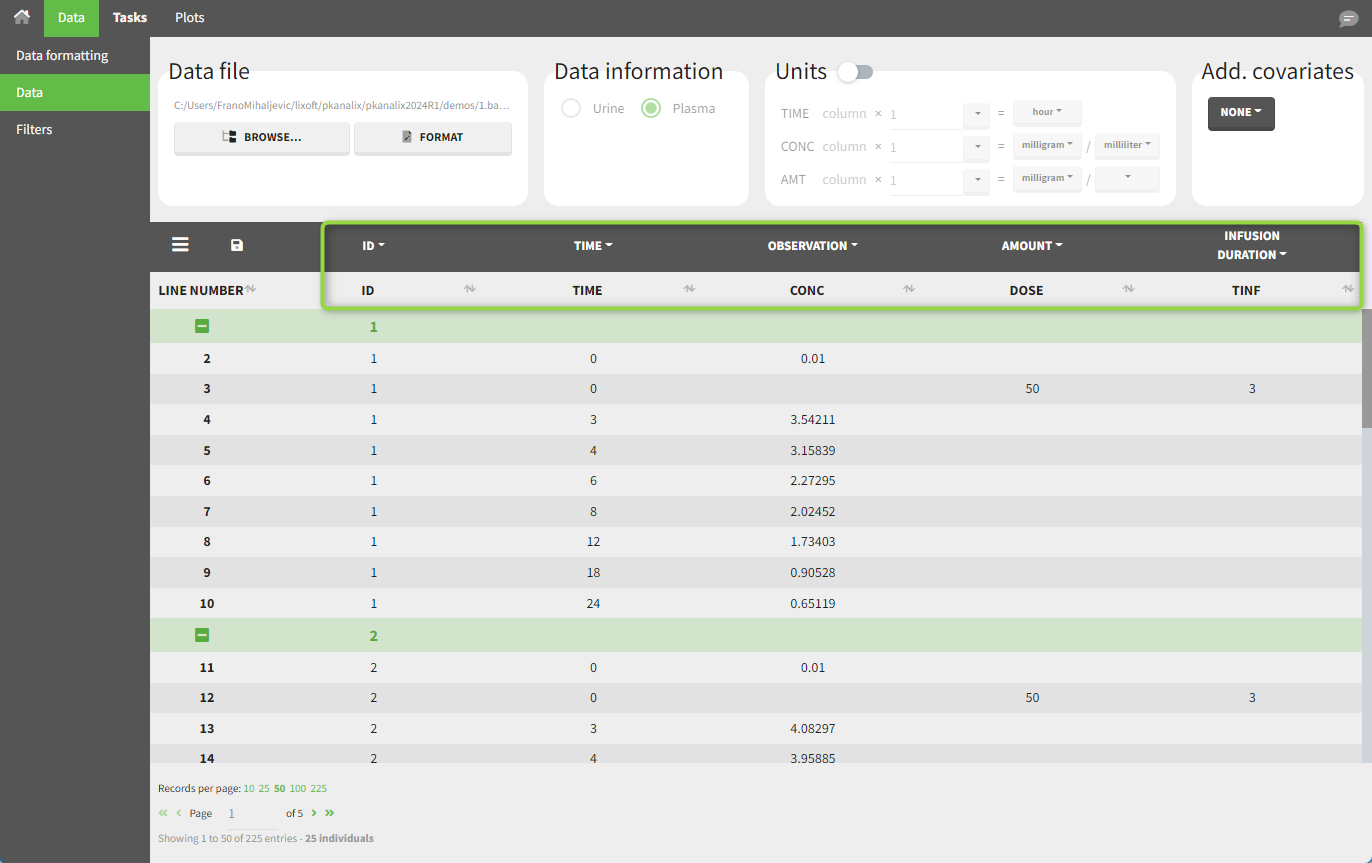
Task: Open the comments chat bubble icon
Action: click(1348, 19)
